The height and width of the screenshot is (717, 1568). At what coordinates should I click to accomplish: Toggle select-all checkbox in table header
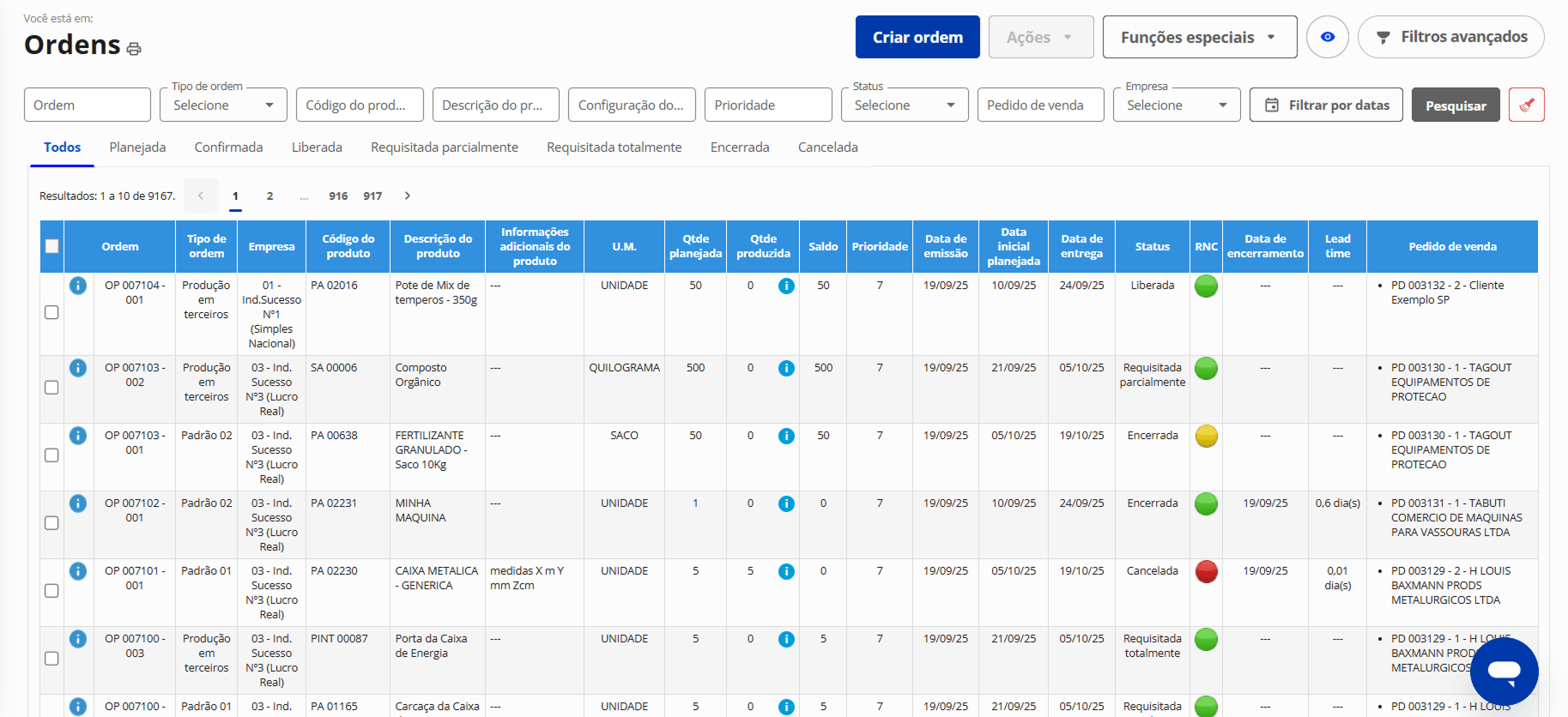click(x=52, y=246)
